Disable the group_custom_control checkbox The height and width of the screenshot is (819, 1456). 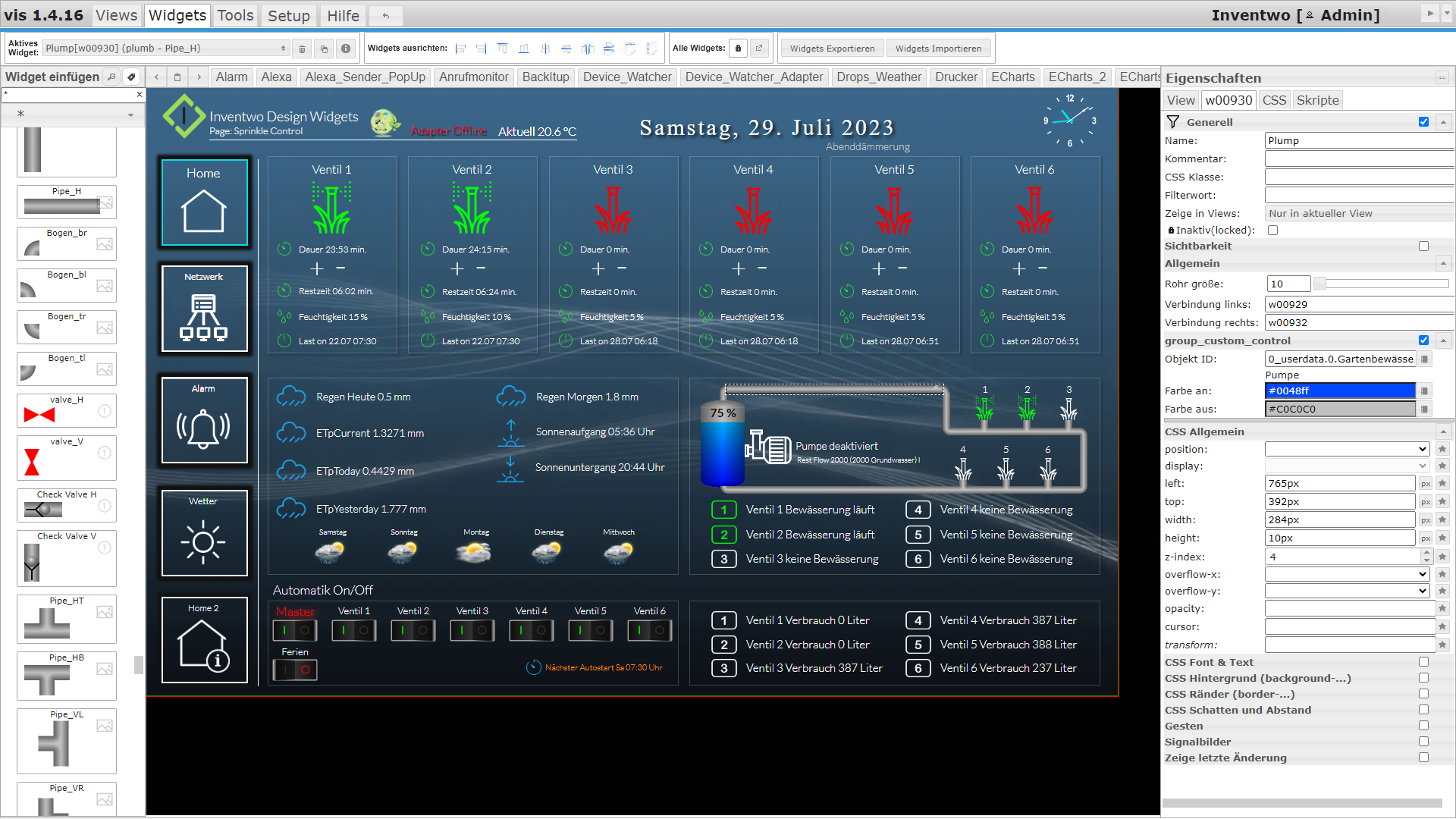[1423, 340]
